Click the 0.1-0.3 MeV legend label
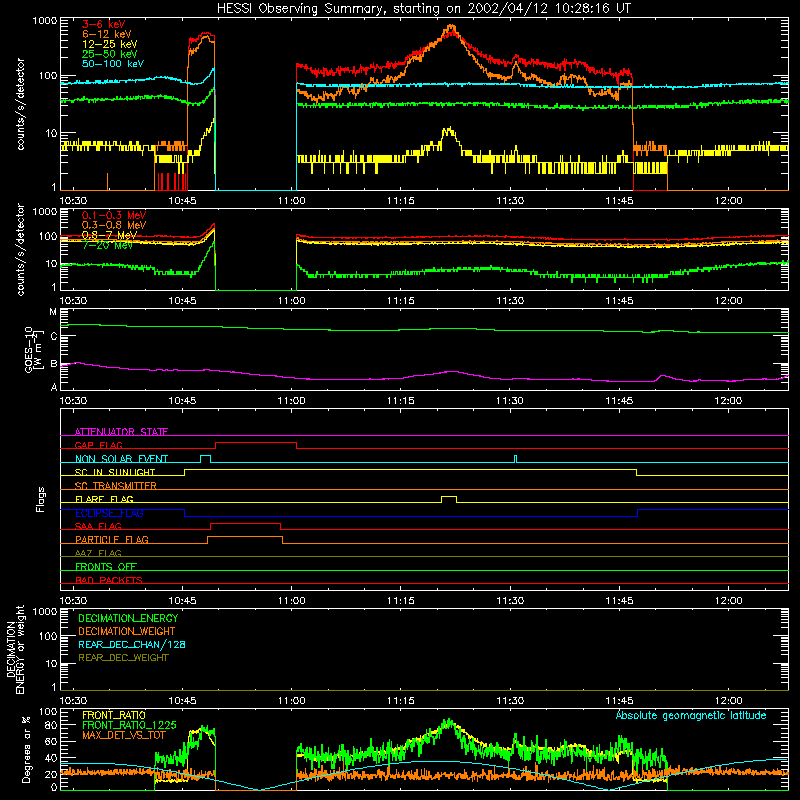Image resolution: width=800 pixels, height=800 pixels. tap(113, 215)
